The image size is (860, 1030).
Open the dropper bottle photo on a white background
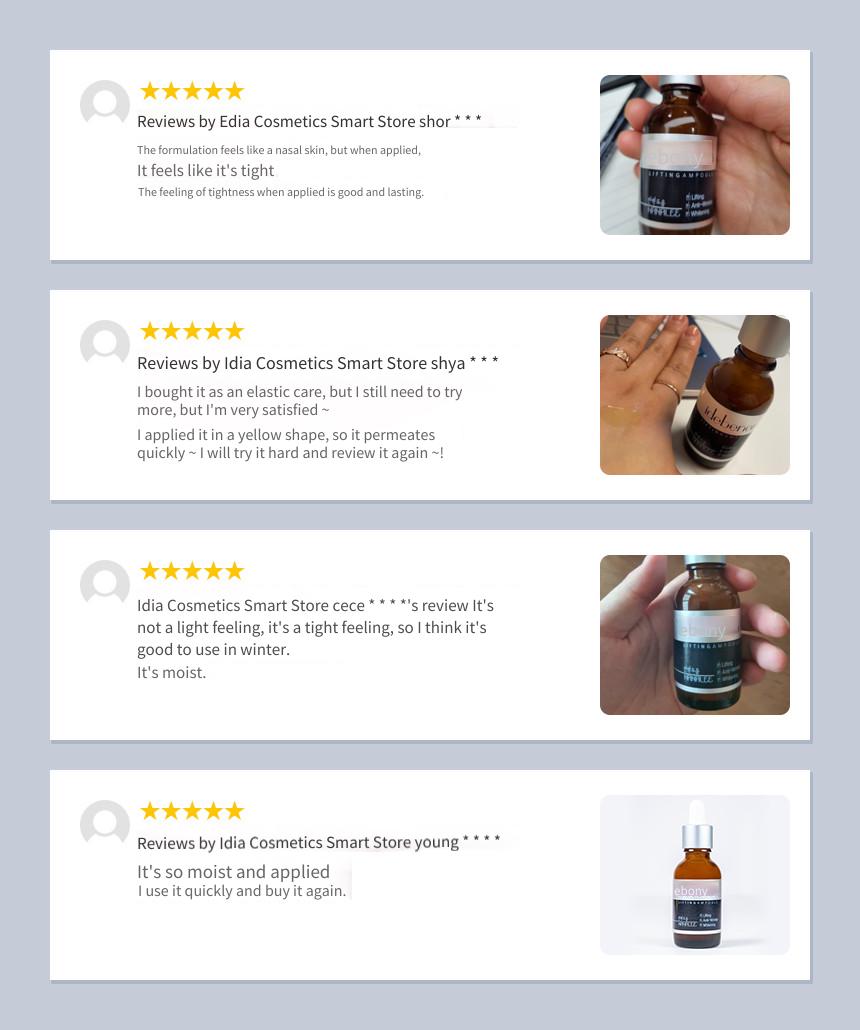(694, 874)
